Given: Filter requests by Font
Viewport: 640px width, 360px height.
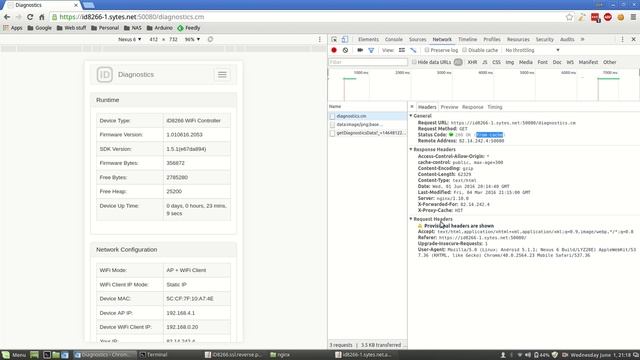Looking at the screenshot, I should 542,62.
